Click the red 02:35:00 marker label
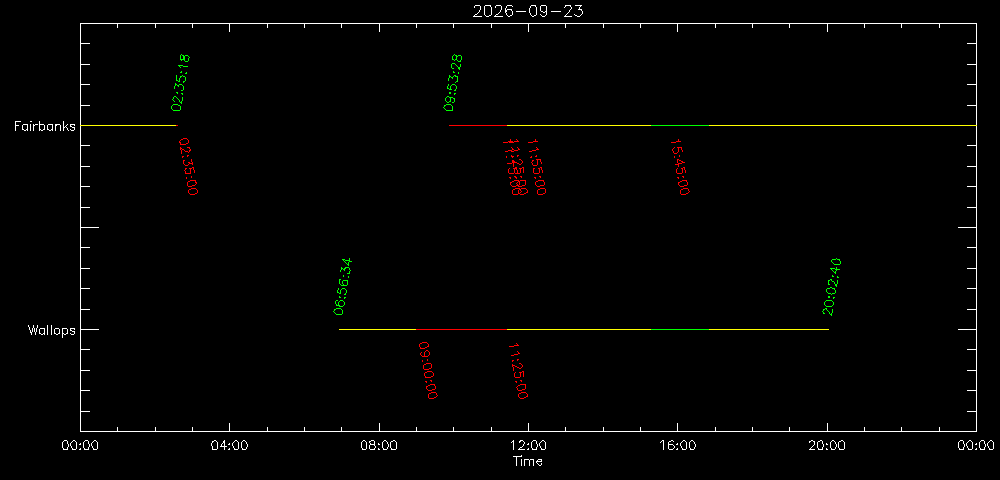 pos(188,166)
